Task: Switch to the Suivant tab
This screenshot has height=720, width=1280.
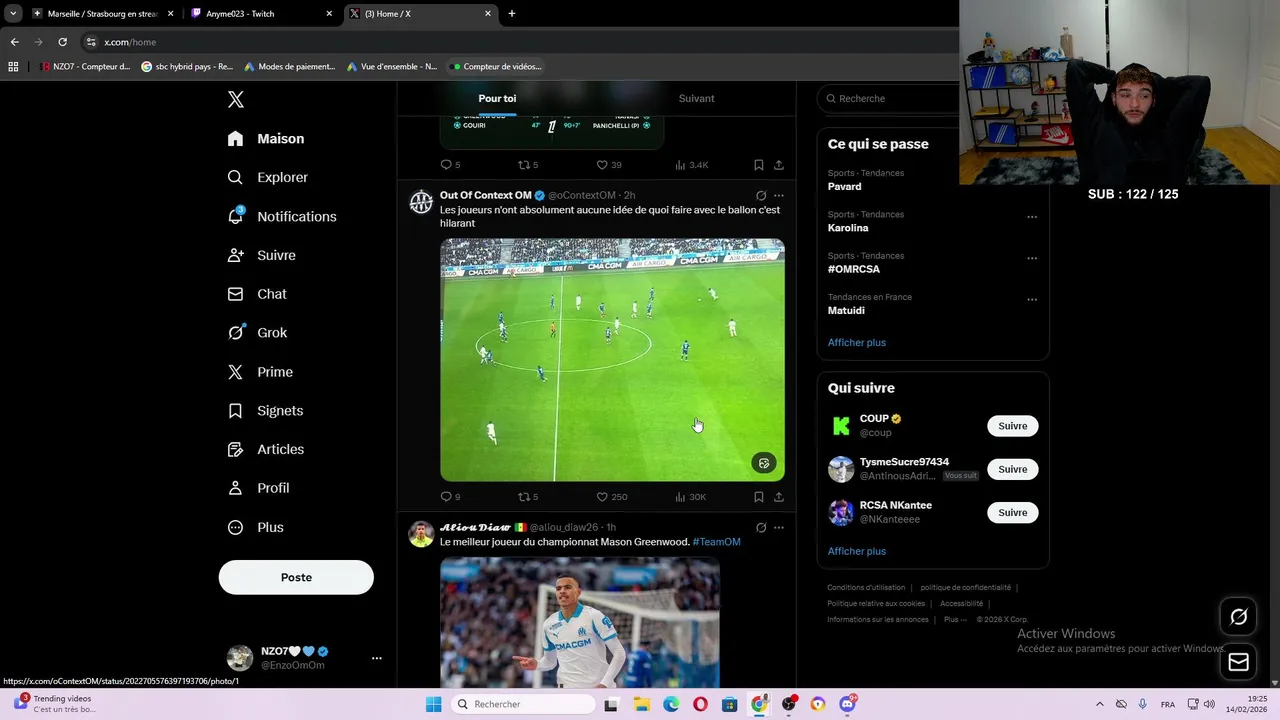Action: pos(696,98)
